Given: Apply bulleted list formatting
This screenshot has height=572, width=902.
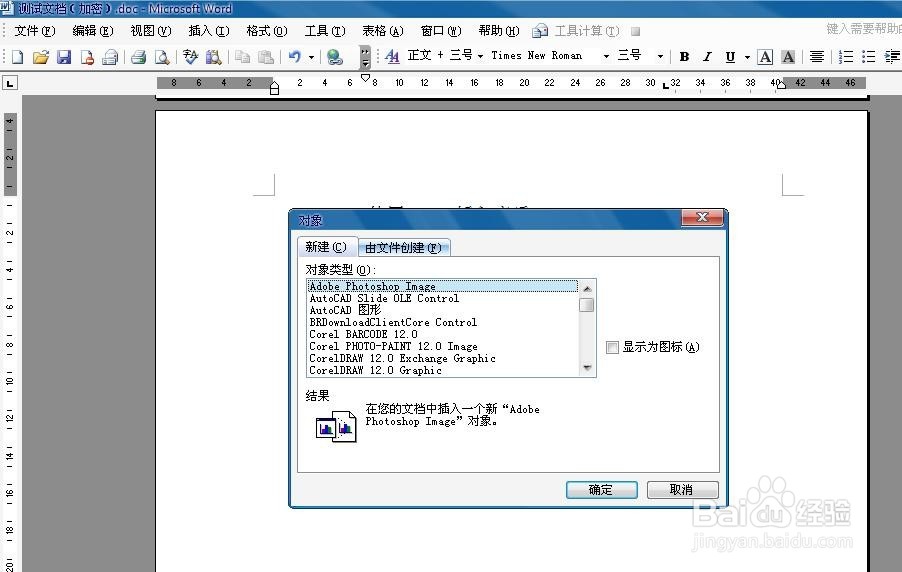Looking at the screenshot, I should (x=869, y=56).
